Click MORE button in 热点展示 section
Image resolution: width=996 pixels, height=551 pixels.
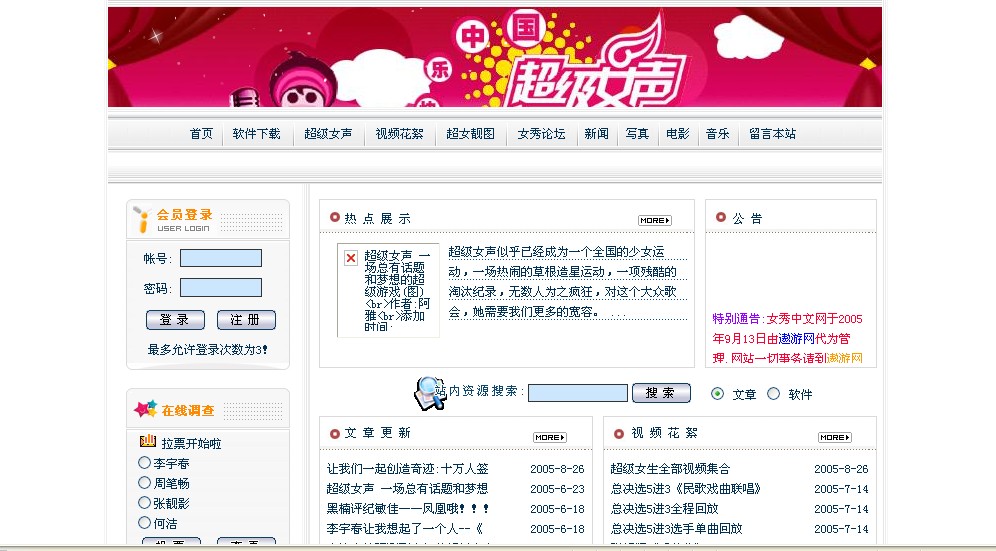point(655,221)
